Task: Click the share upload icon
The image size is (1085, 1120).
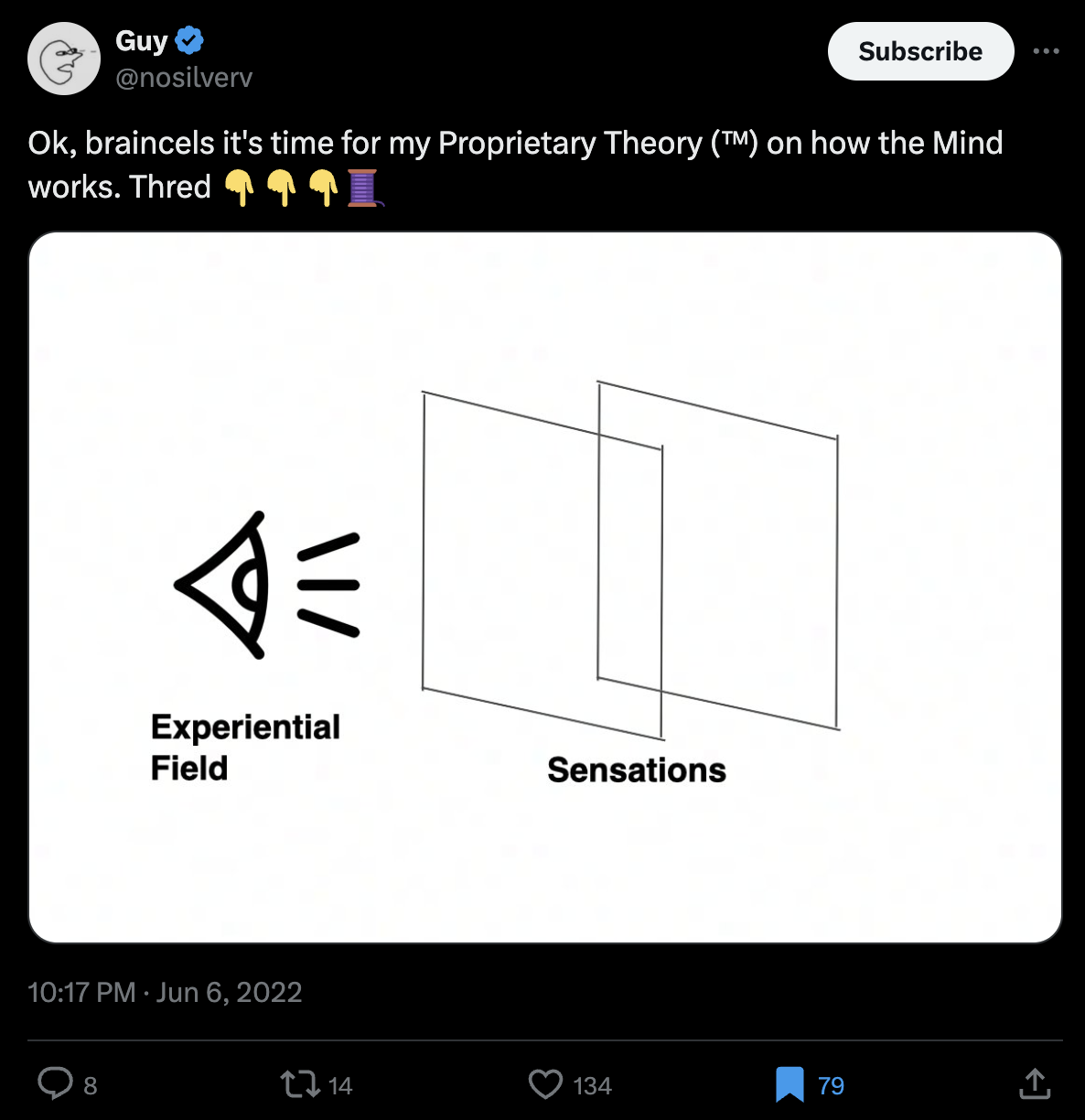Action: (x=1035, y=1083)
